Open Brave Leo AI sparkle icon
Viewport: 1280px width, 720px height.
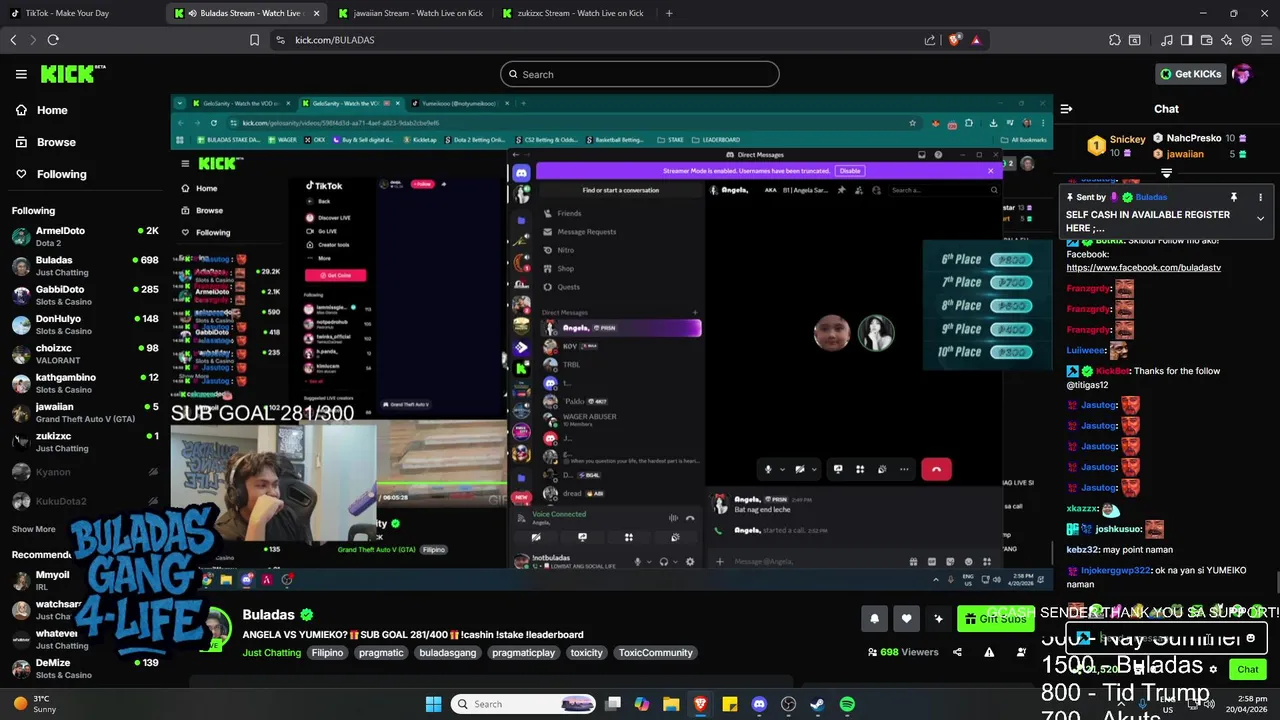click(x=1227, y=40)
